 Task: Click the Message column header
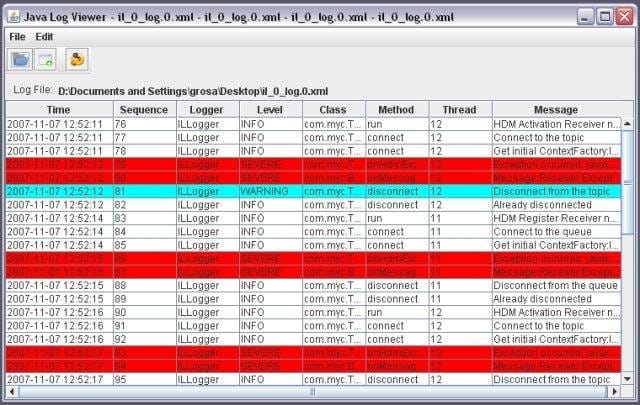point(556,110)
